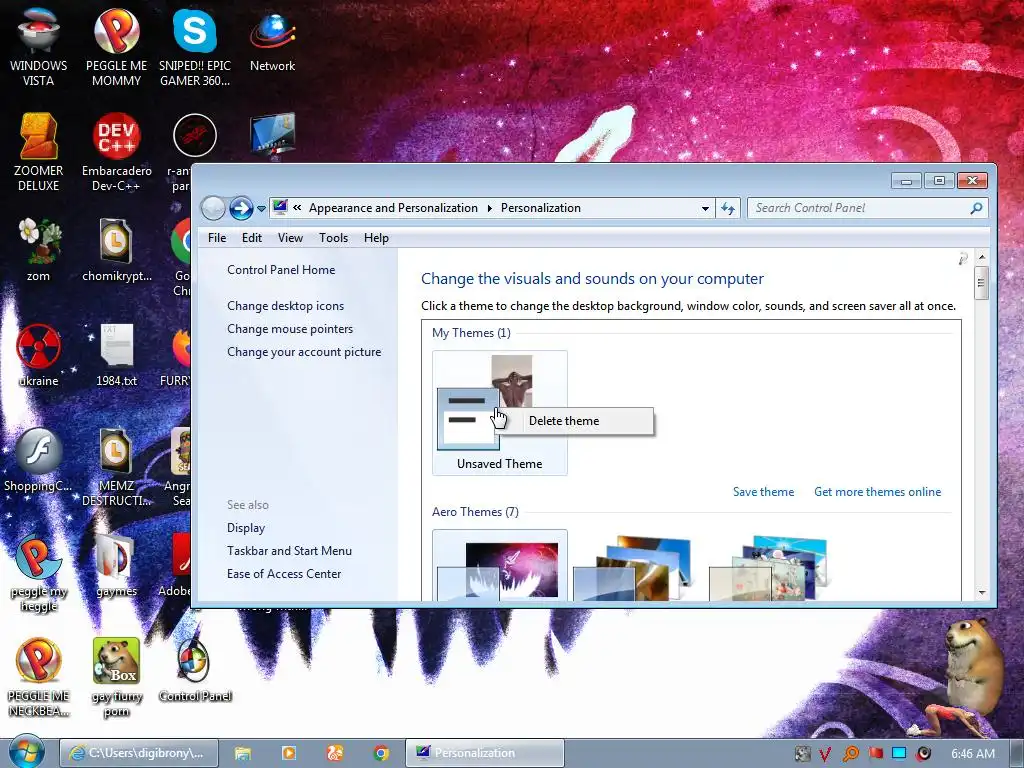The height and width of the screenshot is (768, 1024).
Task: Select the first Aero theme with the bird wallpaper
Action: 500,566
